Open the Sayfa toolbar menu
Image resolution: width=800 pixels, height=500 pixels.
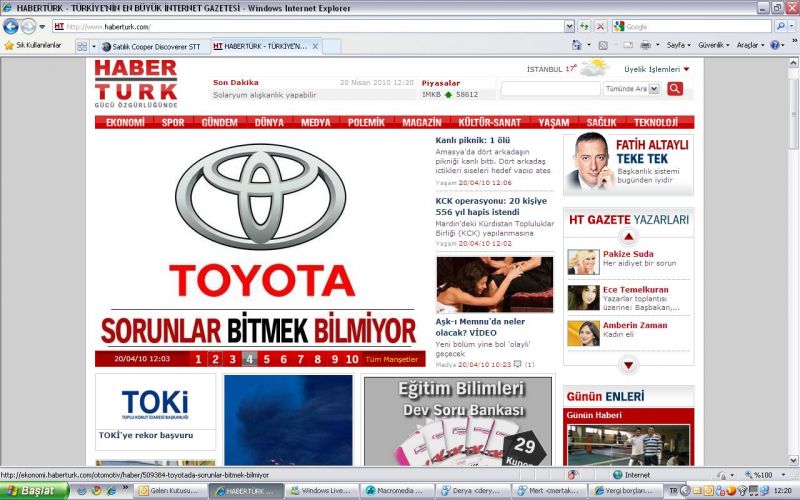click(x=678, y=46)
